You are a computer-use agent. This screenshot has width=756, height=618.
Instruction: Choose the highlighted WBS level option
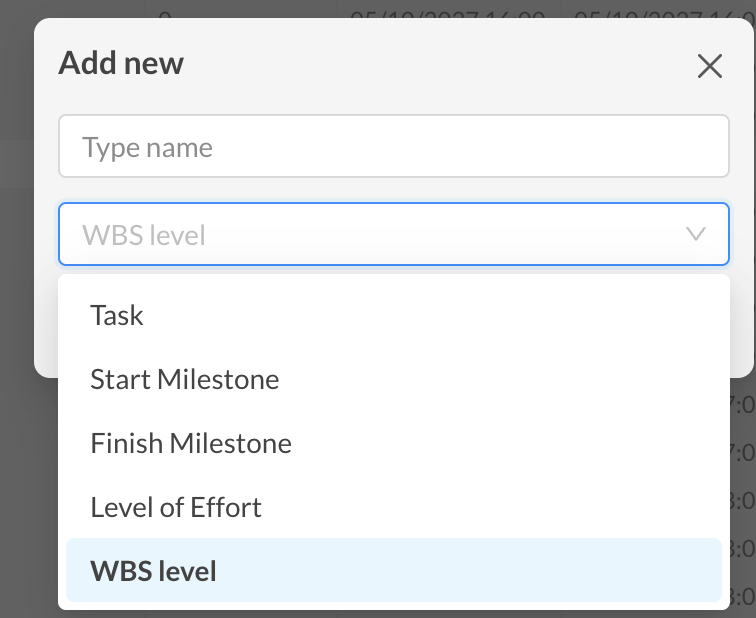393,570
